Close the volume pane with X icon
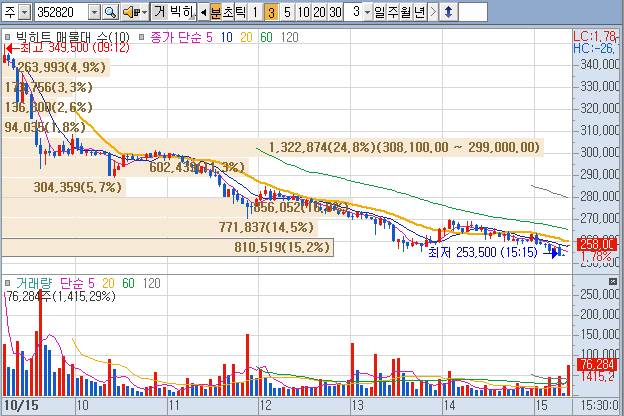624x416 pixels. pyautogui.click(x=613, y=281)
